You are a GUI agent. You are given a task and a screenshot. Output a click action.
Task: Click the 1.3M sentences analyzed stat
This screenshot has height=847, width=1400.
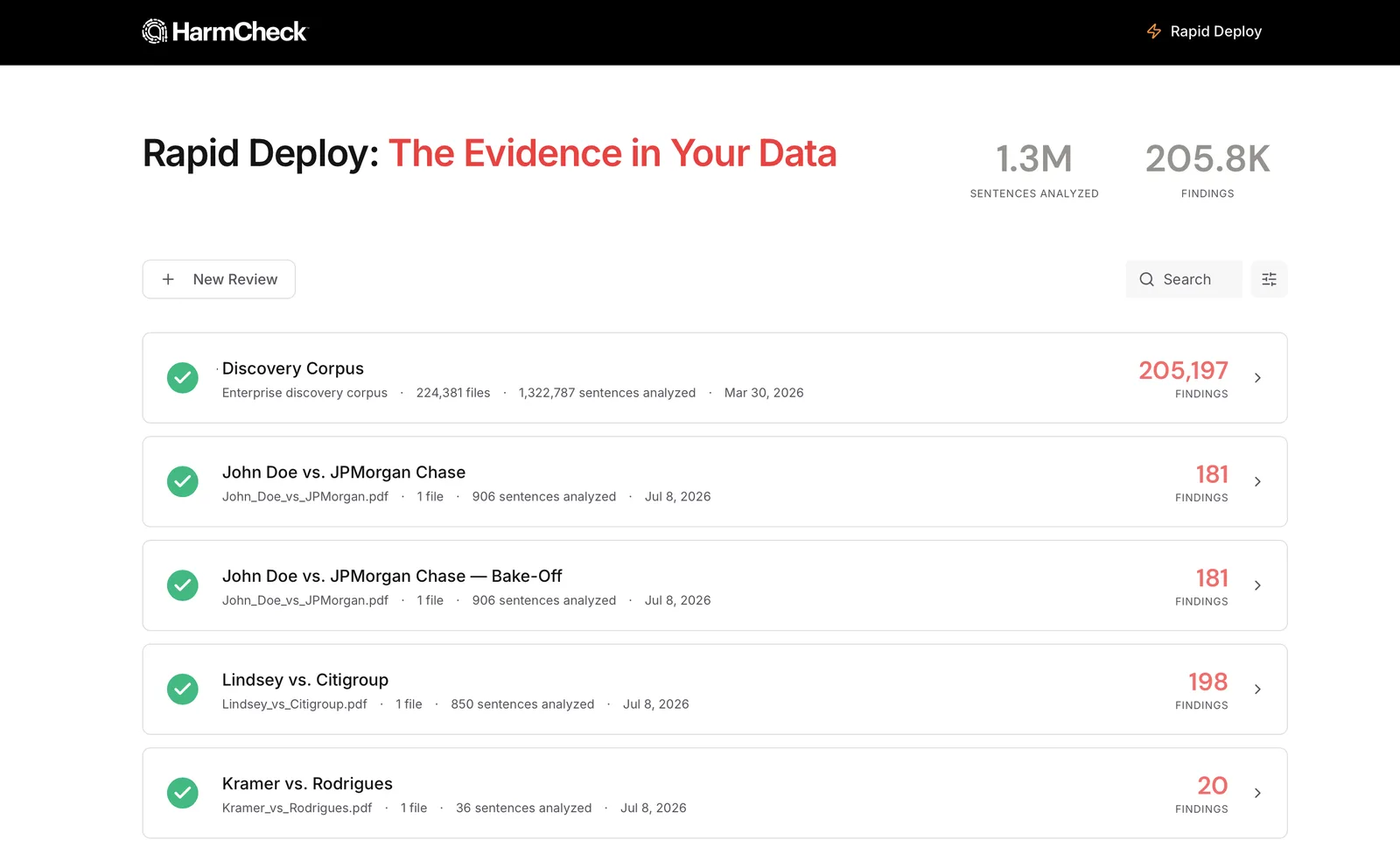(1034, 170)
